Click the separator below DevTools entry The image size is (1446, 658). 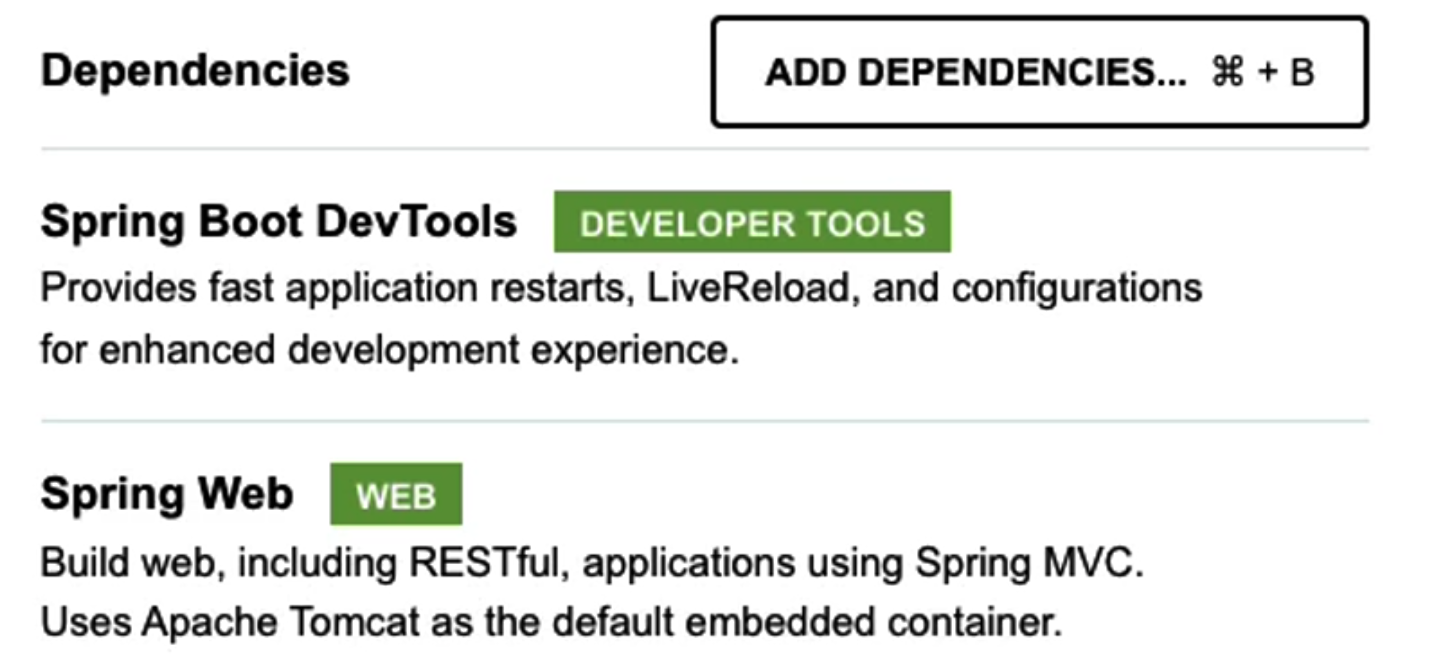click(707, 420)
